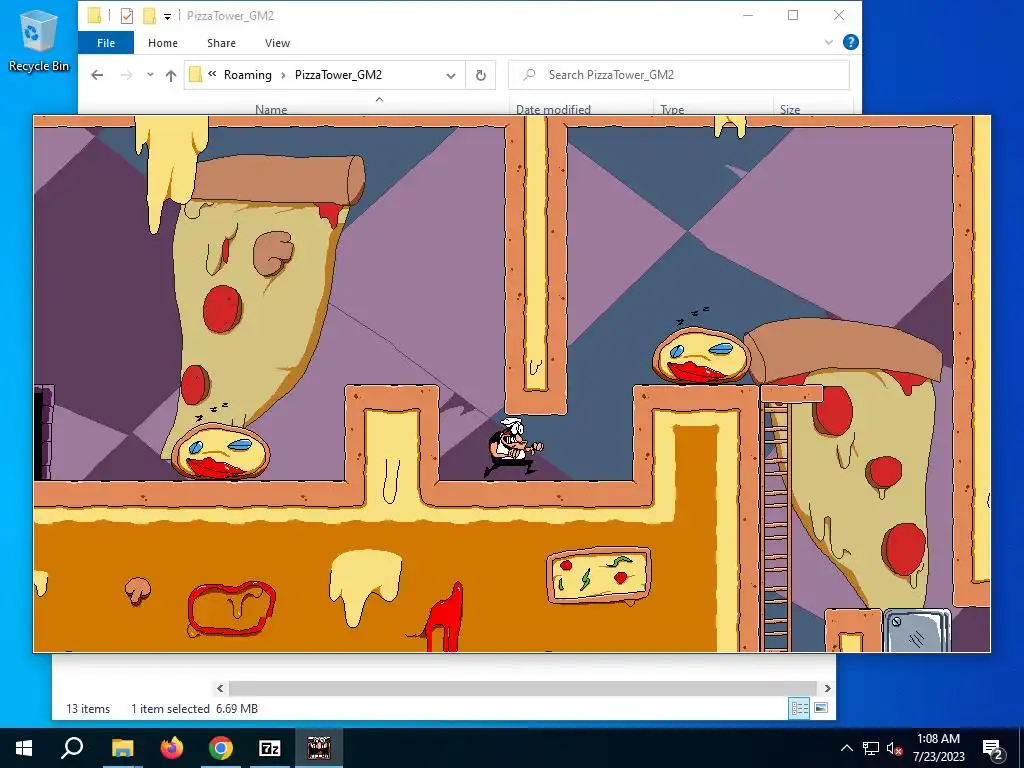The width and height of the screenshot is (1024, 768).
Task: Expand the Explorer ribbon chevron
Action: (829, 42)
